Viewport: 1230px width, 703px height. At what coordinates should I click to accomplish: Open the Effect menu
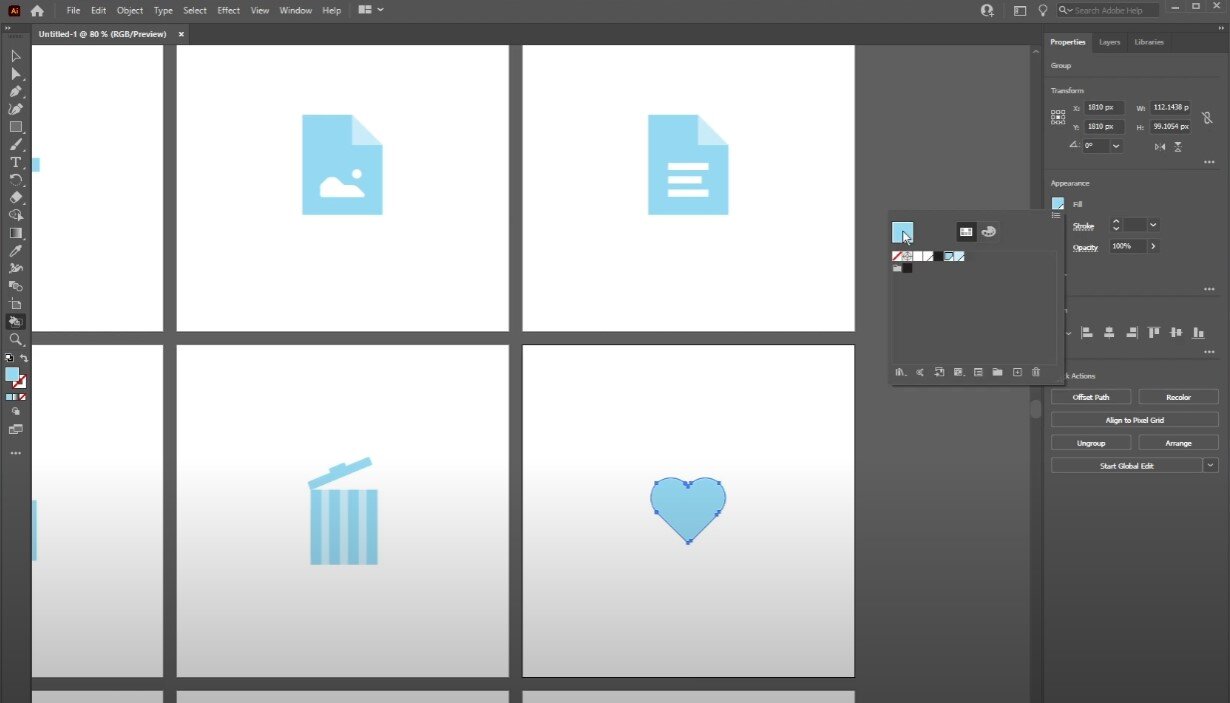pos(228,11)
